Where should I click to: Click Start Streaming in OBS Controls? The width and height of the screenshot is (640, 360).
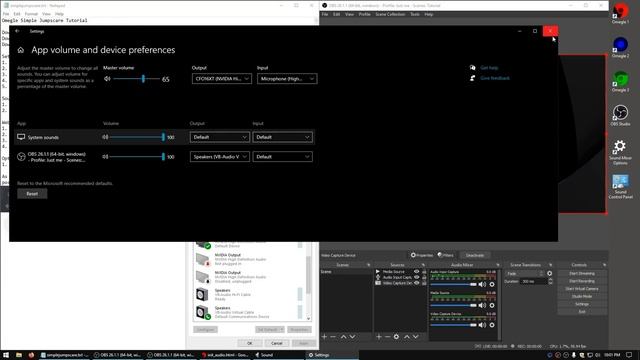point(582,273)
